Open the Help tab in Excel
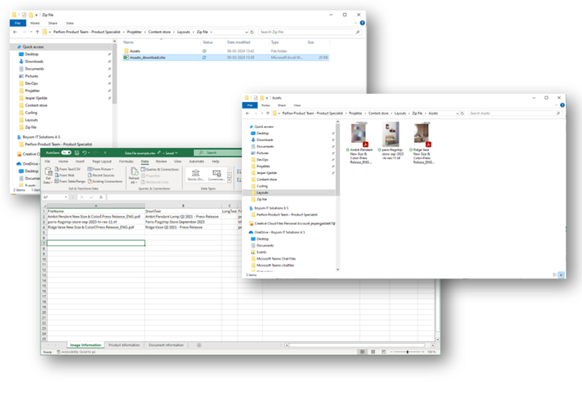This screenshot has height=393, width=582. pyautogui.click(x=215, y=161)
